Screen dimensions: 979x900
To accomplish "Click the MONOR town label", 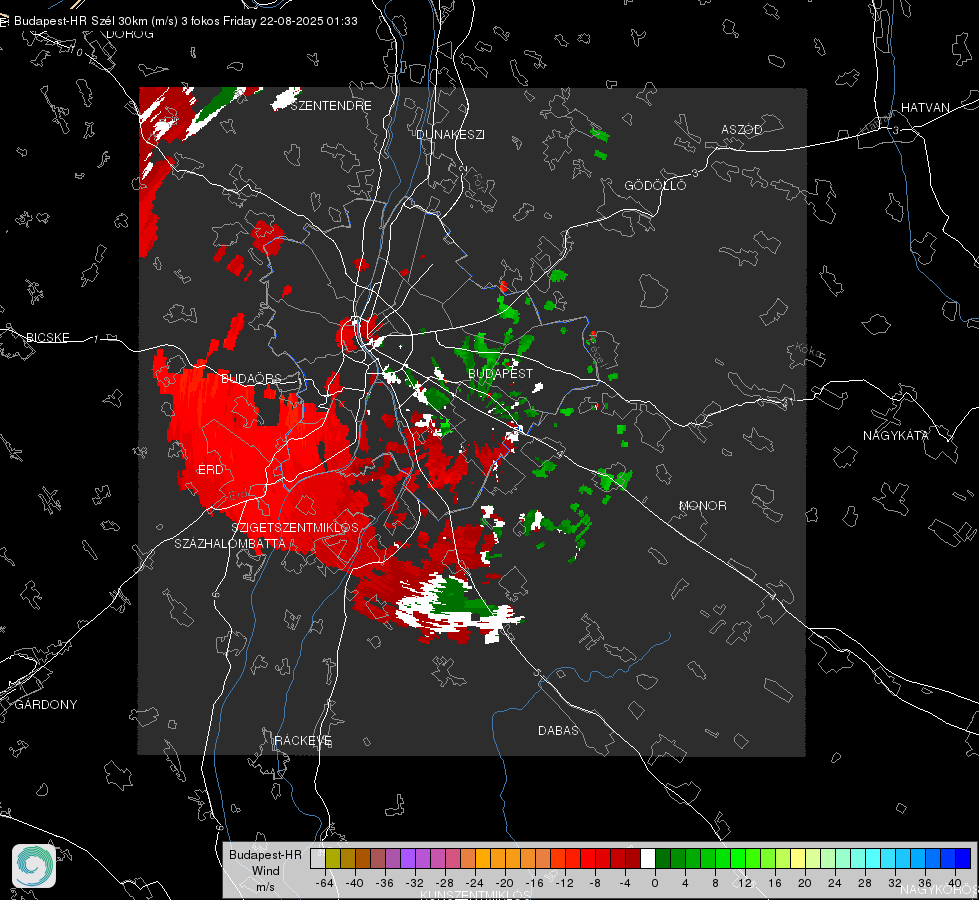I will tap(702, 505).
